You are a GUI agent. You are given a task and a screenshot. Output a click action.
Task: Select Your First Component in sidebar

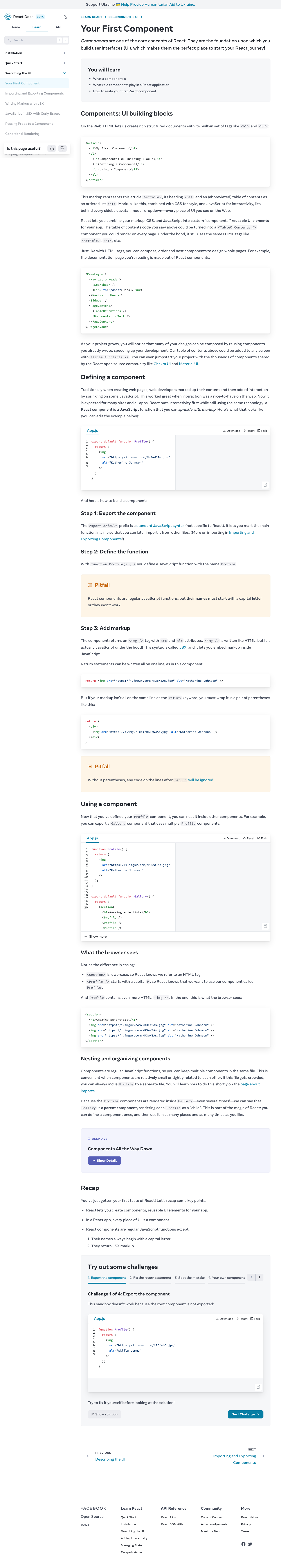(x=35, y=83)
